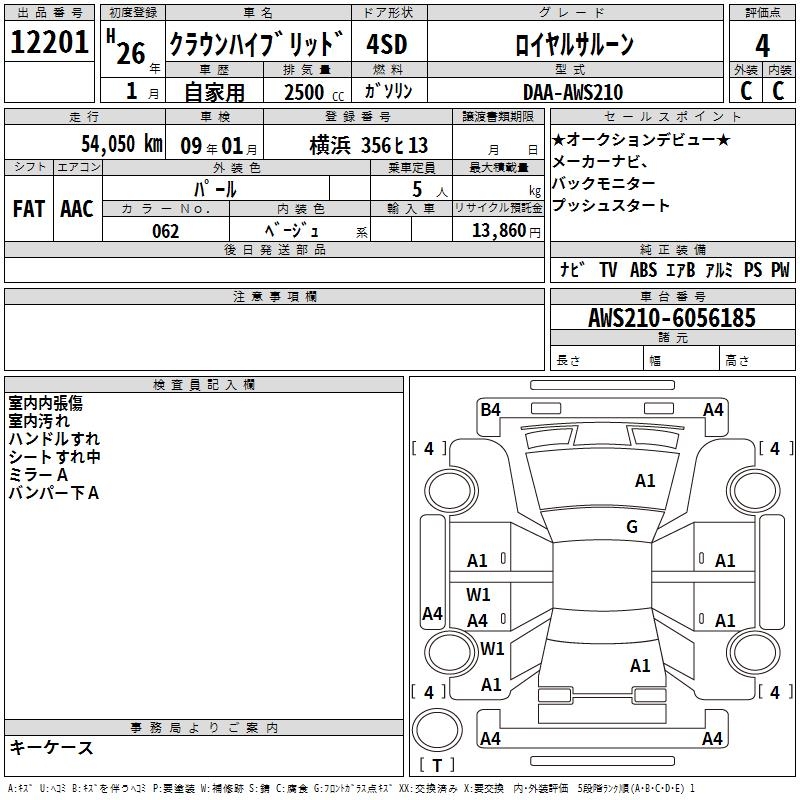Click the FAT shift type cell
Viewport: 800px width, 800px height.
click(x=28, y=208)
